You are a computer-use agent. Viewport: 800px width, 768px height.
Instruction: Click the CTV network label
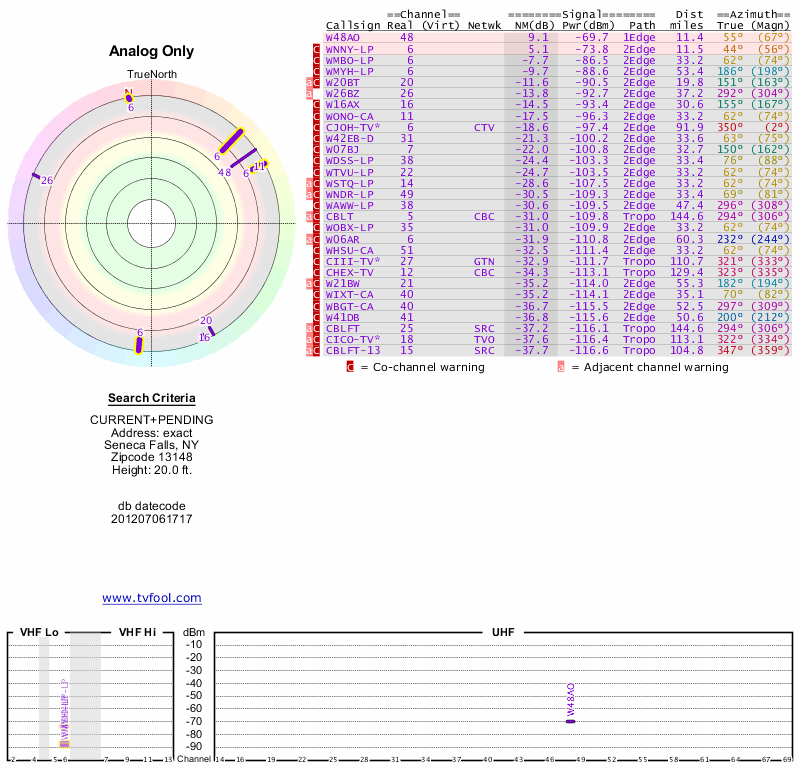point(484,127)
